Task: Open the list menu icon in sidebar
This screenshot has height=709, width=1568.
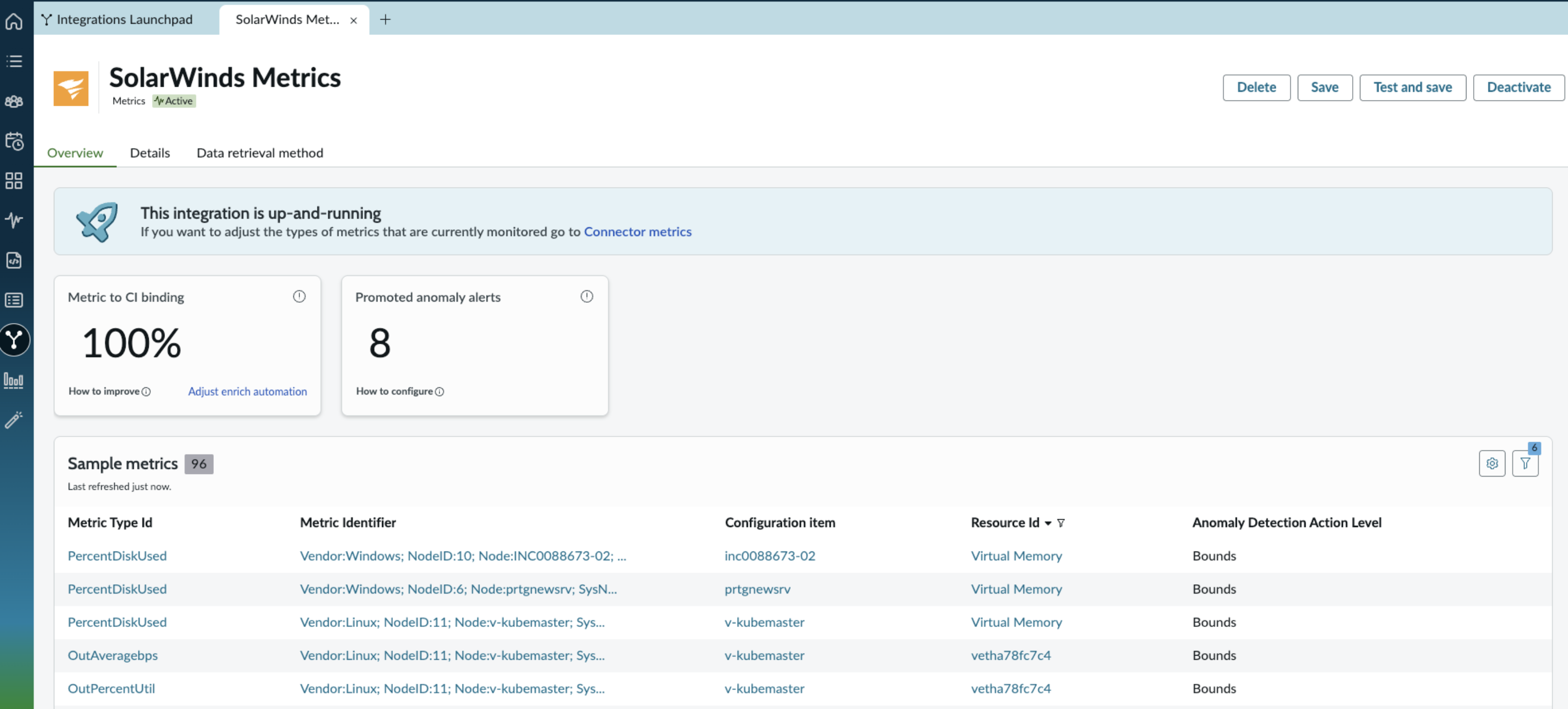Action: click(14, 61)
